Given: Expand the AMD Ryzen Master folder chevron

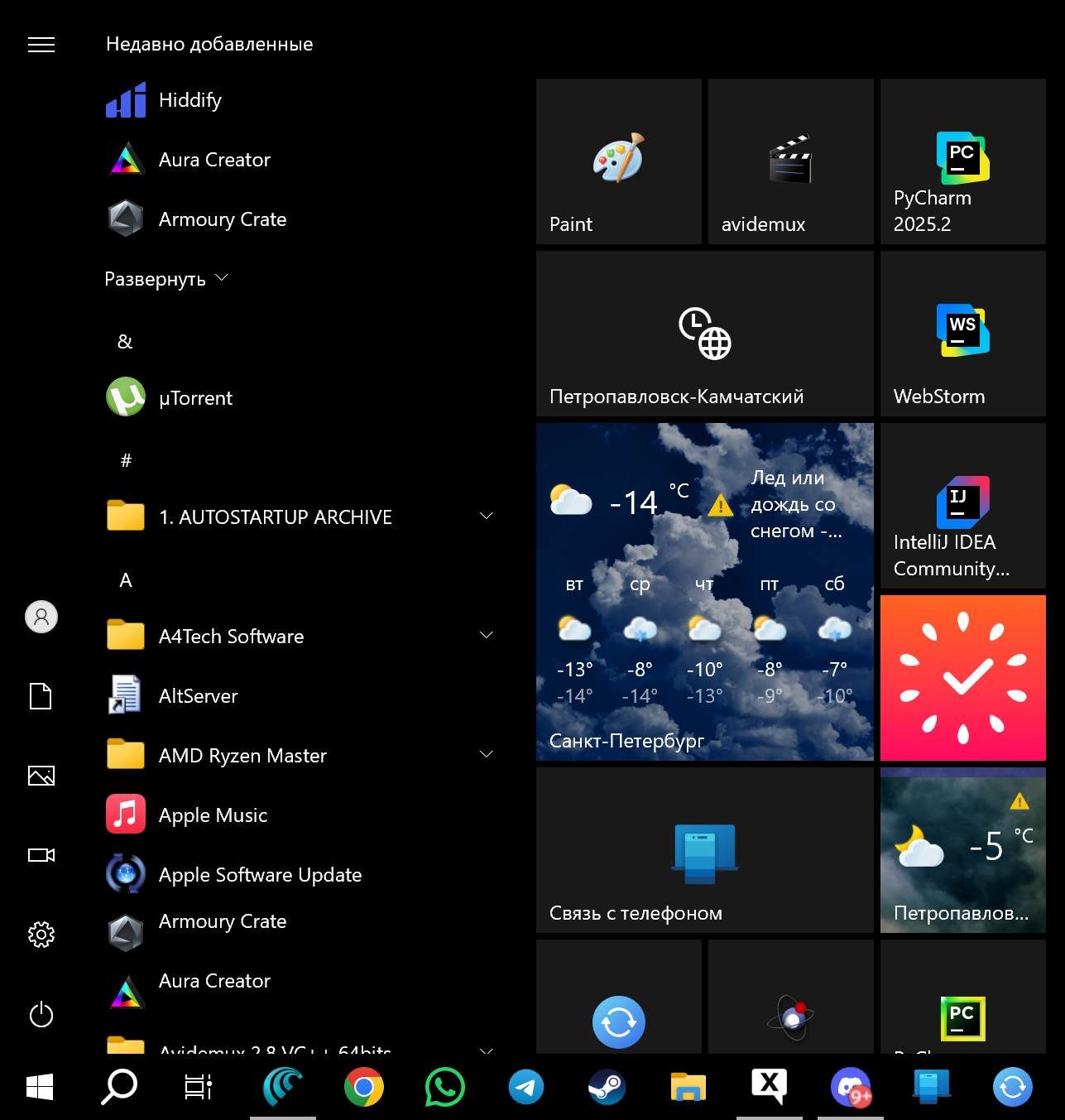Looking at the screenshot, I should [487, 755].
